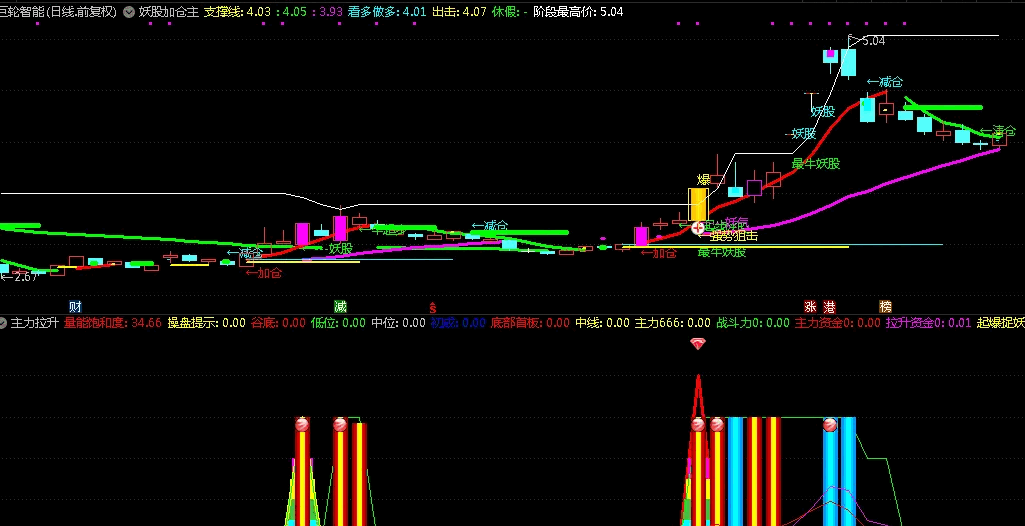Click the ←2.67 low price label
Image resolution: width=1025 pixels, height=526 pixels.
click(19, 277)
